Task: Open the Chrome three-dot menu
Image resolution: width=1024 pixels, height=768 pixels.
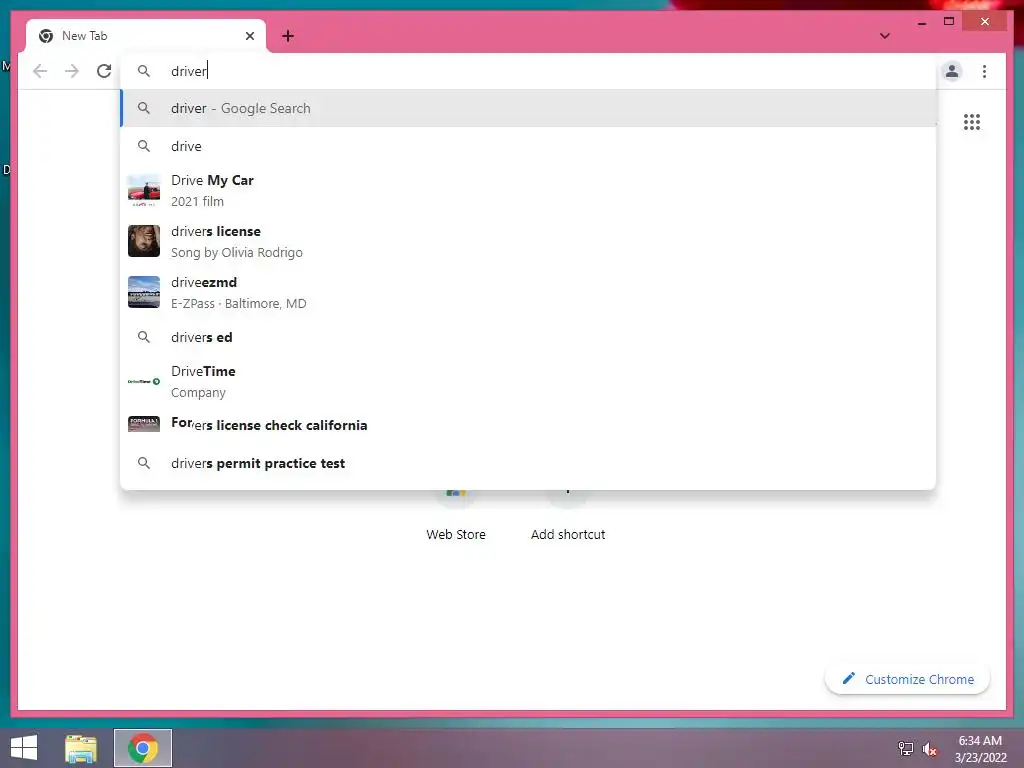Action: [x=984, y=71]
